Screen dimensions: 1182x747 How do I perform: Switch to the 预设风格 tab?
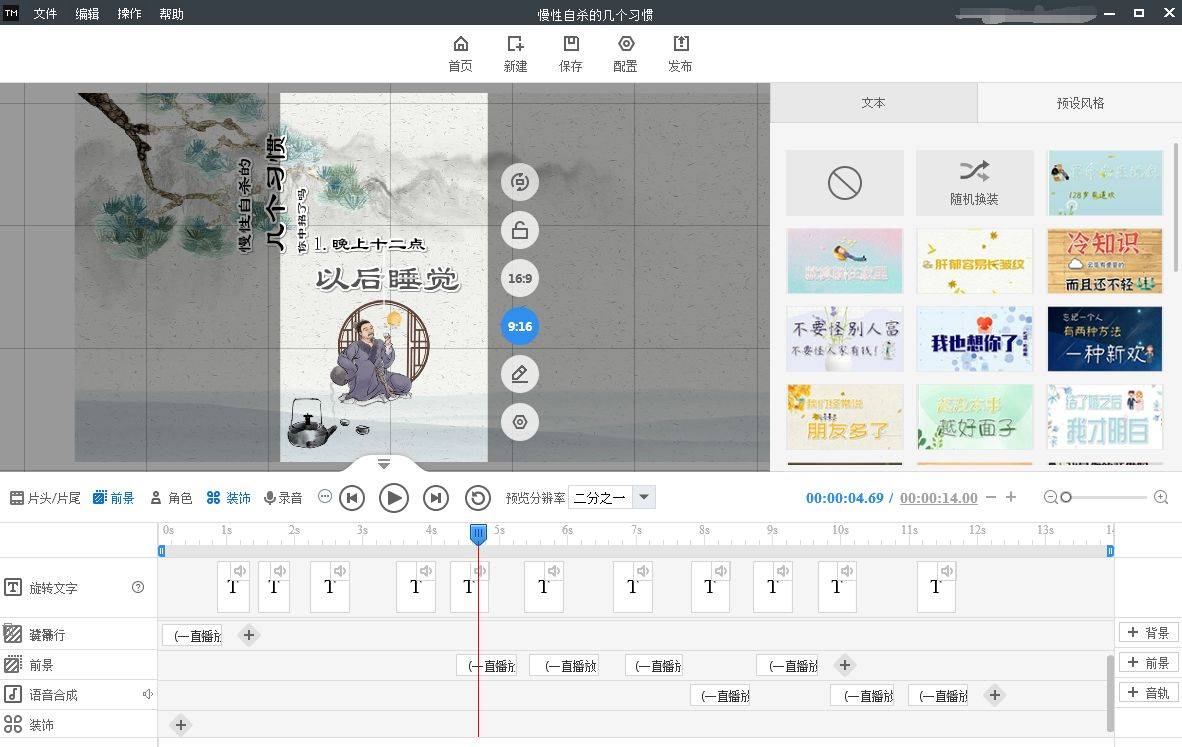1079,103
